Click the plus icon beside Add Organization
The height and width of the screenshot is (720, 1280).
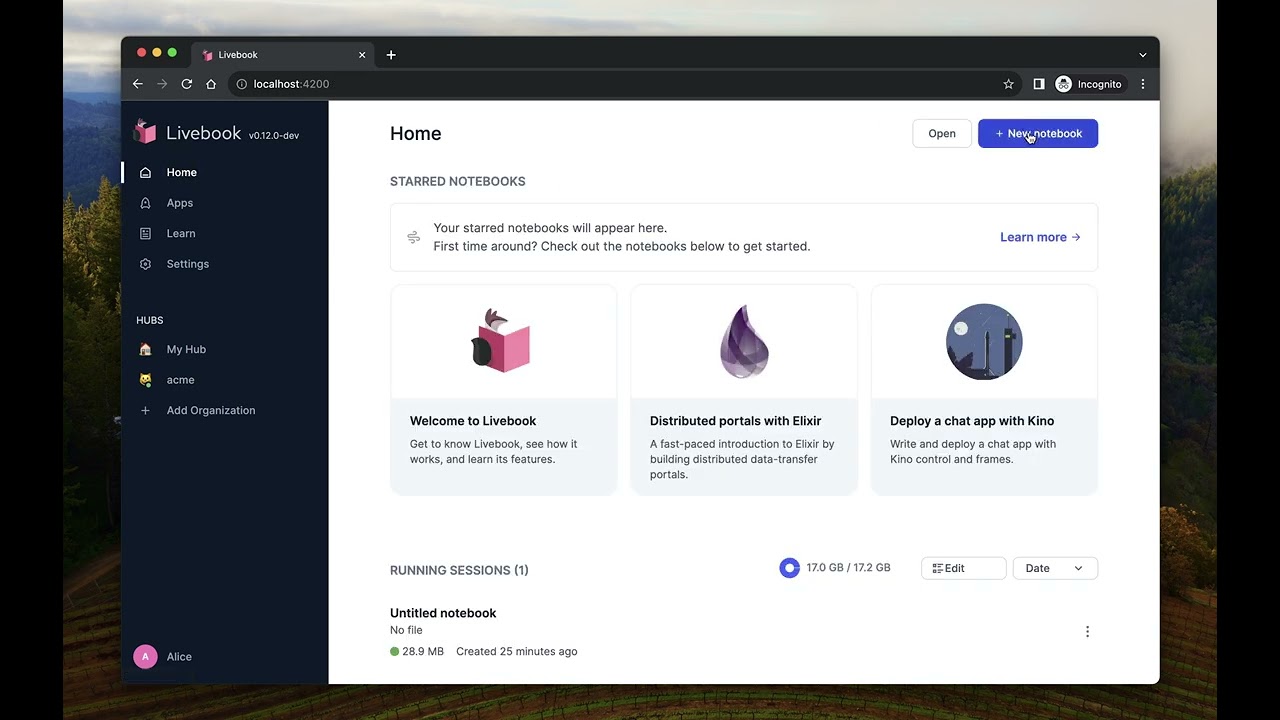[x=145, y=410]
